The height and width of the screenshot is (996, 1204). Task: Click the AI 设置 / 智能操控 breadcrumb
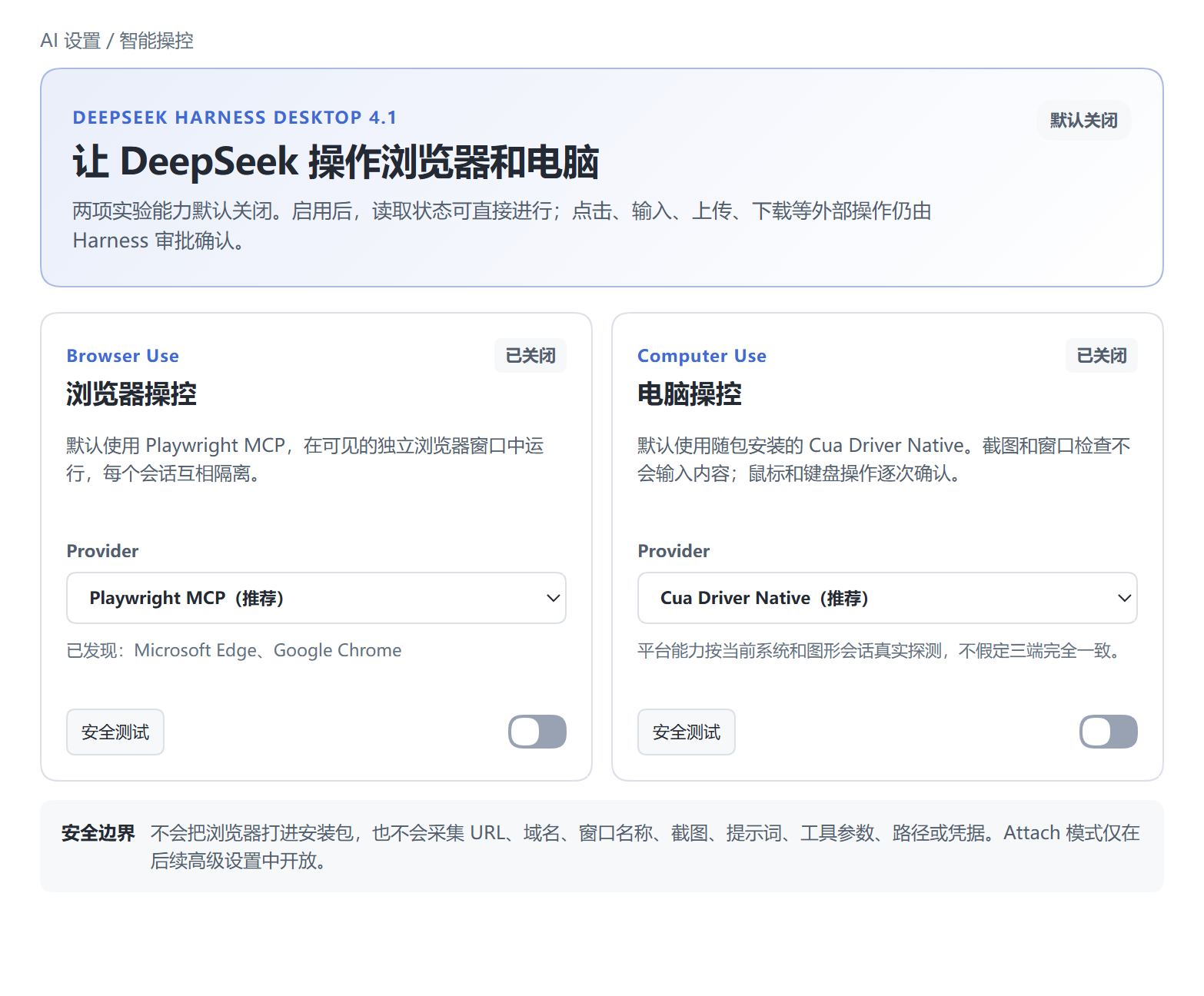point(117,41)
